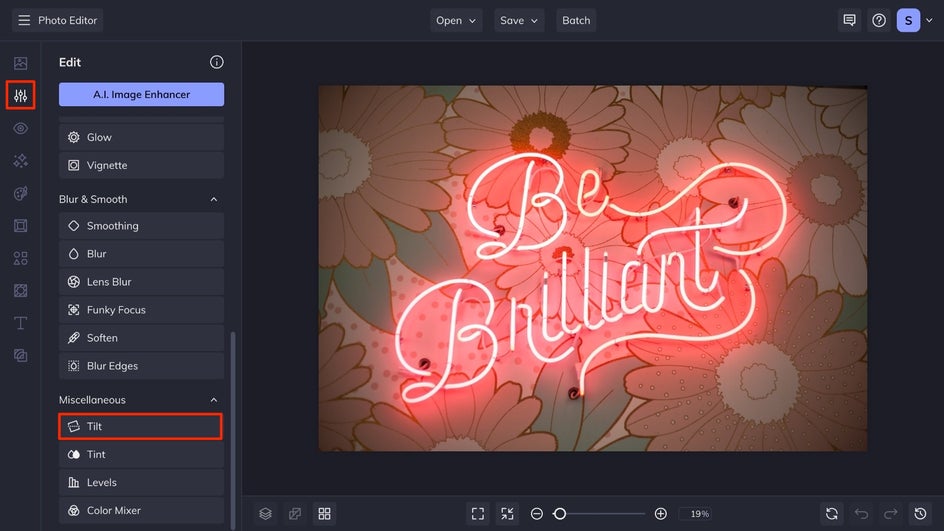Open the Touch Up eye sidebar icon

pos(20,128)
